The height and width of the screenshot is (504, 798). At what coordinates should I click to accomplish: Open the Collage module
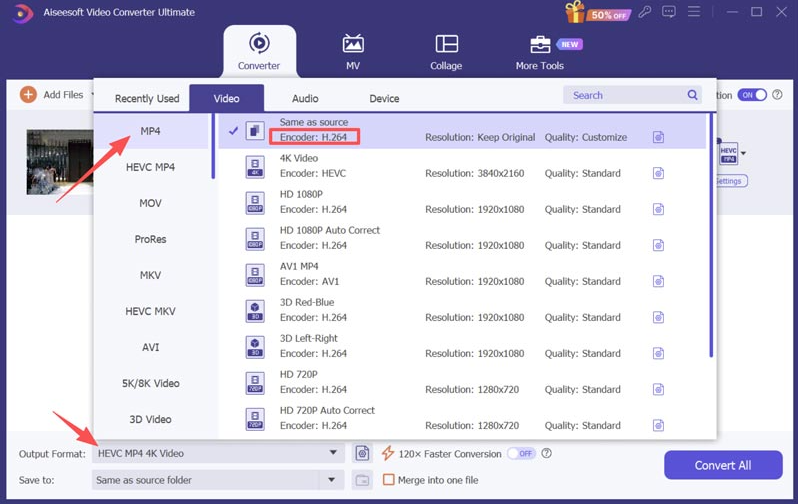click(x=446, y=51)
